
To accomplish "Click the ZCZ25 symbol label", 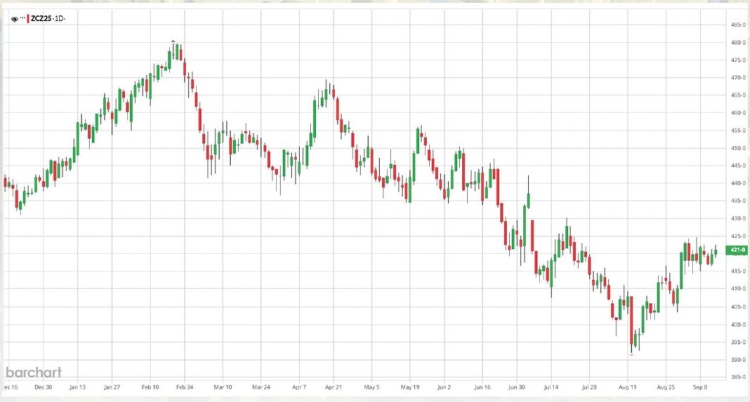I will tap(43, 18).
